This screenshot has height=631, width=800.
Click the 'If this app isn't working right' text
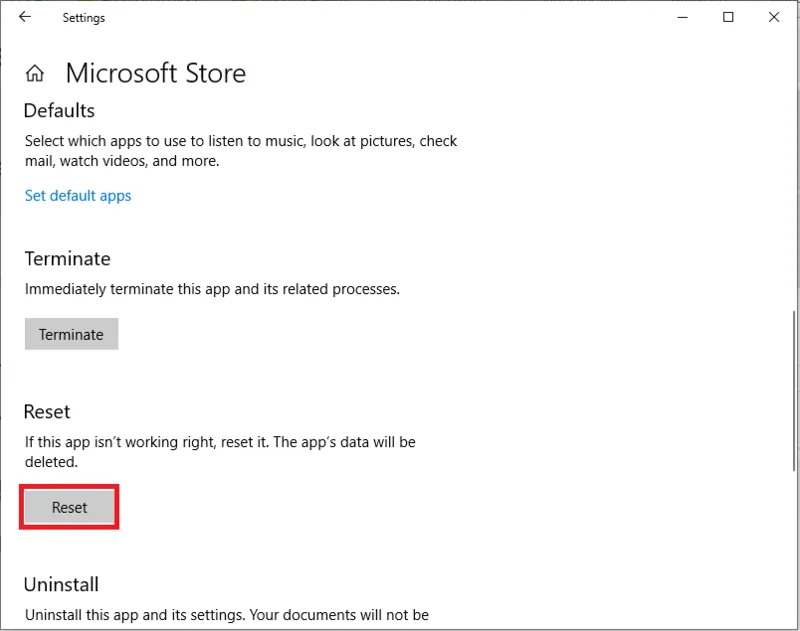220,452
